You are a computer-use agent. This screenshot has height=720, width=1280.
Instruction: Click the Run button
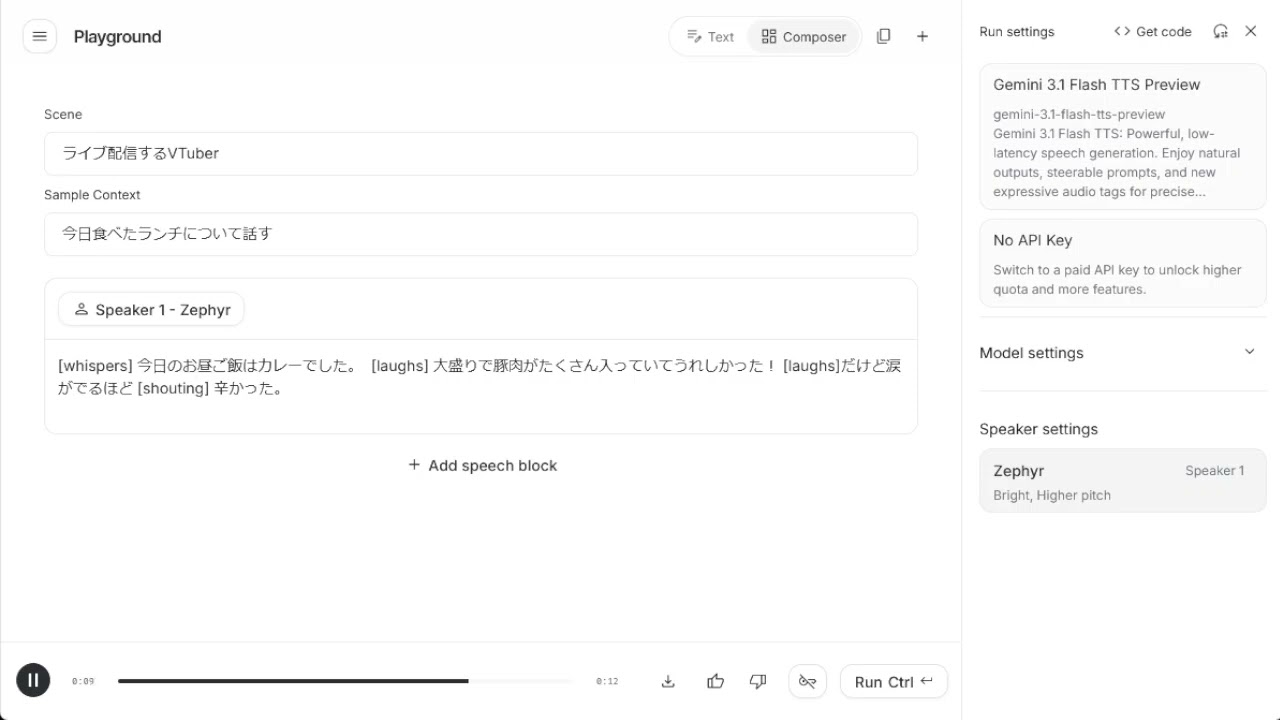point(893,682)
